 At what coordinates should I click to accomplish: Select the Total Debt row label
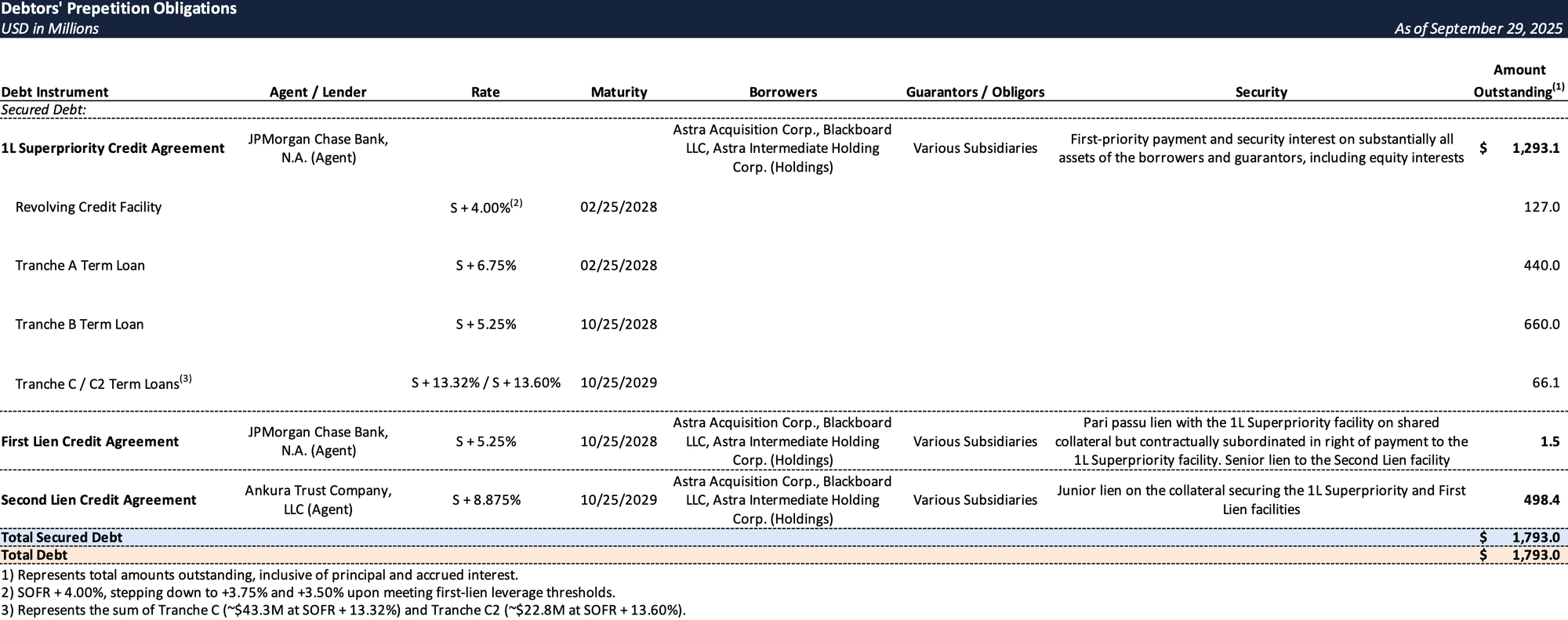coord(34,556)
